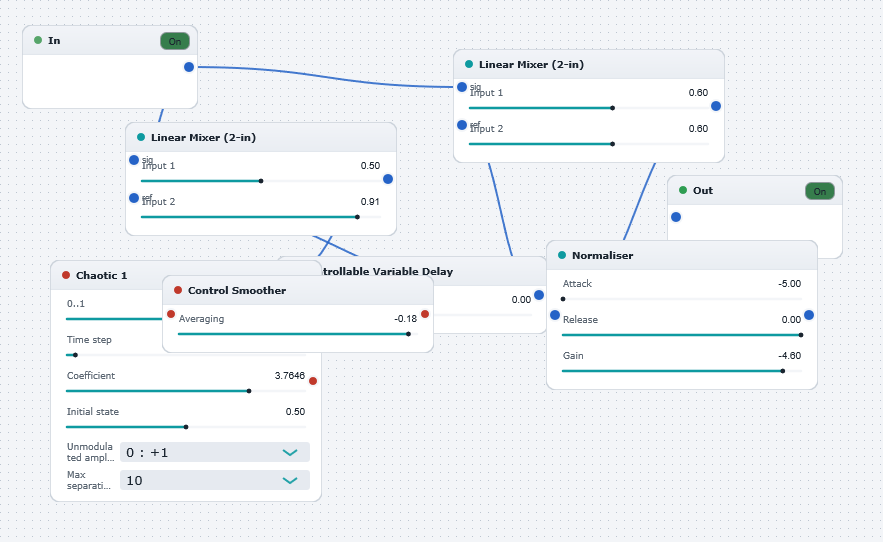Adjust the Attack slider in Normaliser
The image size is (883, 542).
point(681,299)
